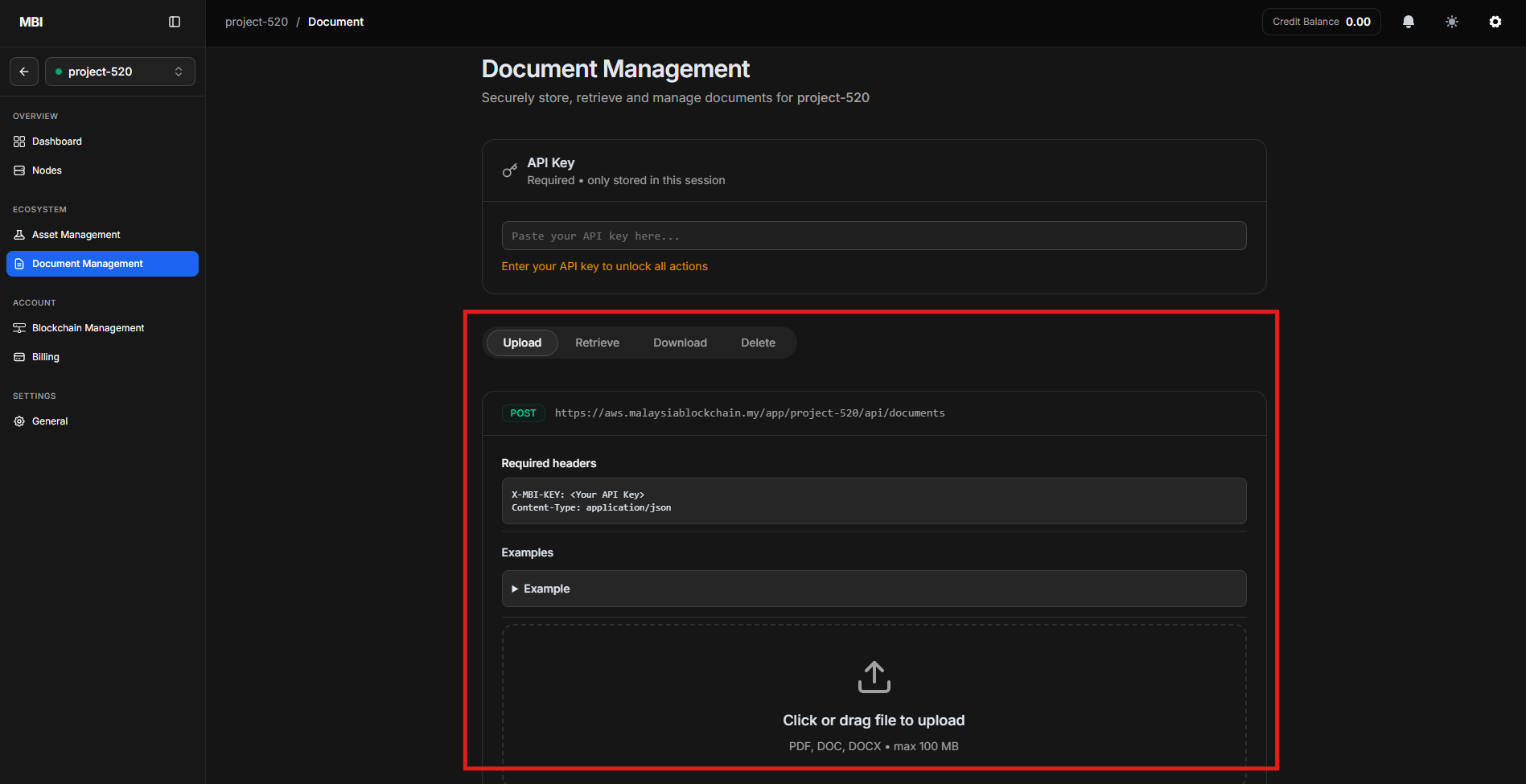Open the project-520 project selector dropdown
The image size is (1526, 784).
120,72
